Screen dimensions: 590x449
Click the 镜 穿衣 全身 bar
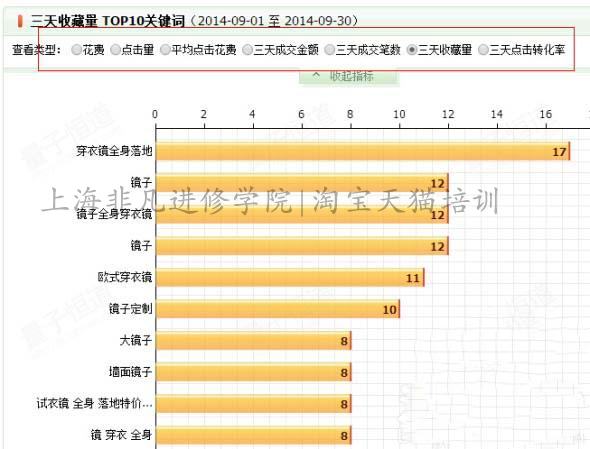254,435
